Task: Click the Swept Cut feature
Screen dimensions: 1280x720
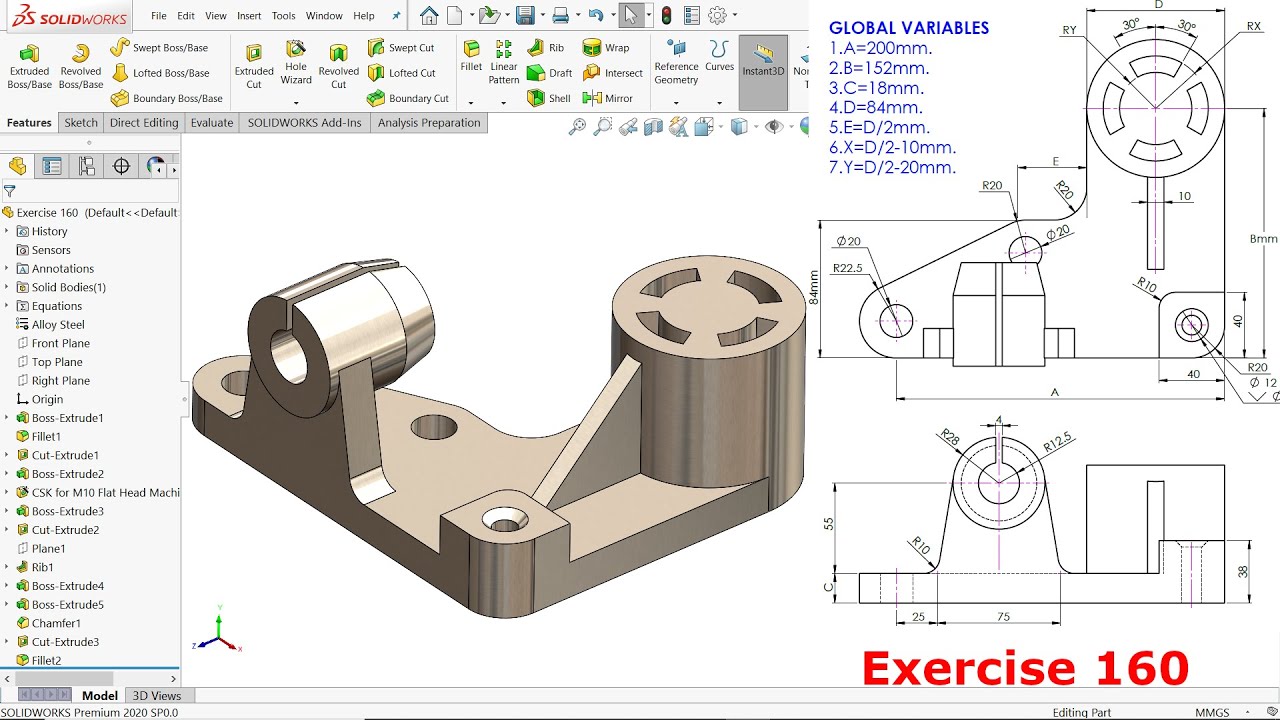Action: click(400, 47)
